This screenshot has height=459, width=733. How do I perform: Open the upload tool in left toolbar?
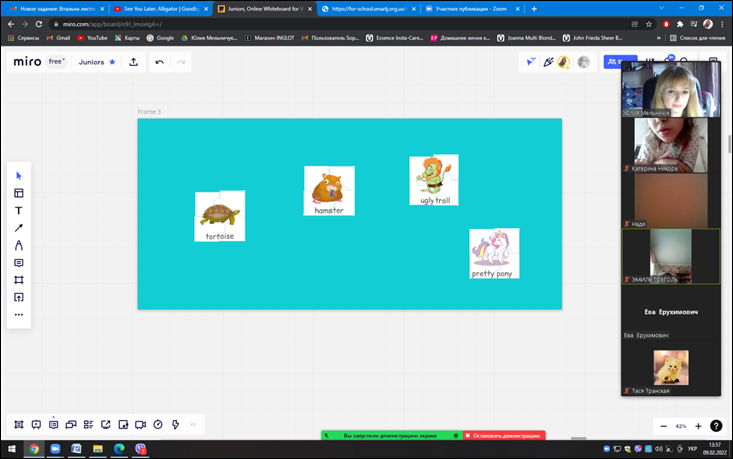18,297
